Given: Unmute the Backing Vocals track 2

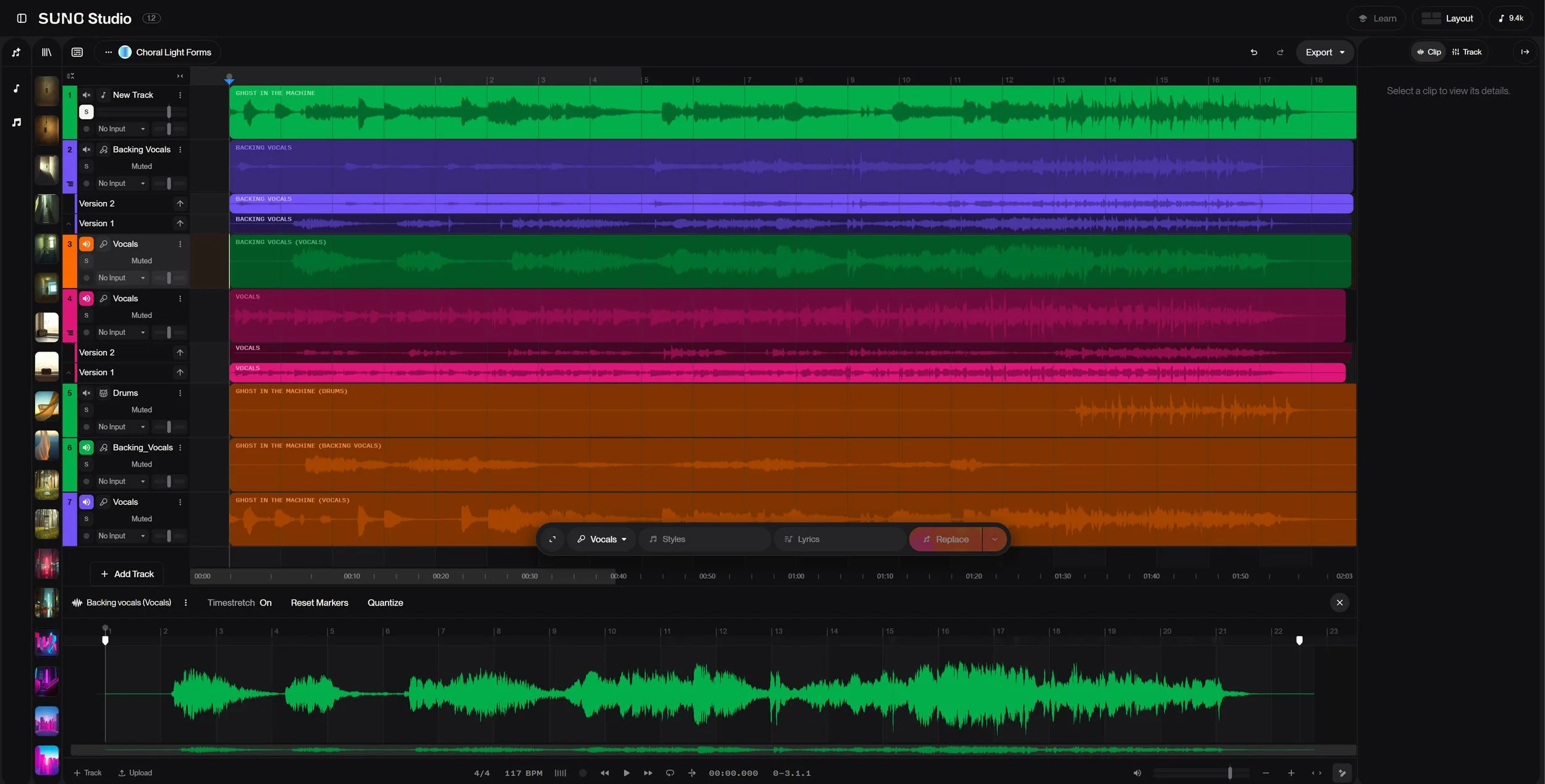Looking at the screenshot, I should click(87, 150).
